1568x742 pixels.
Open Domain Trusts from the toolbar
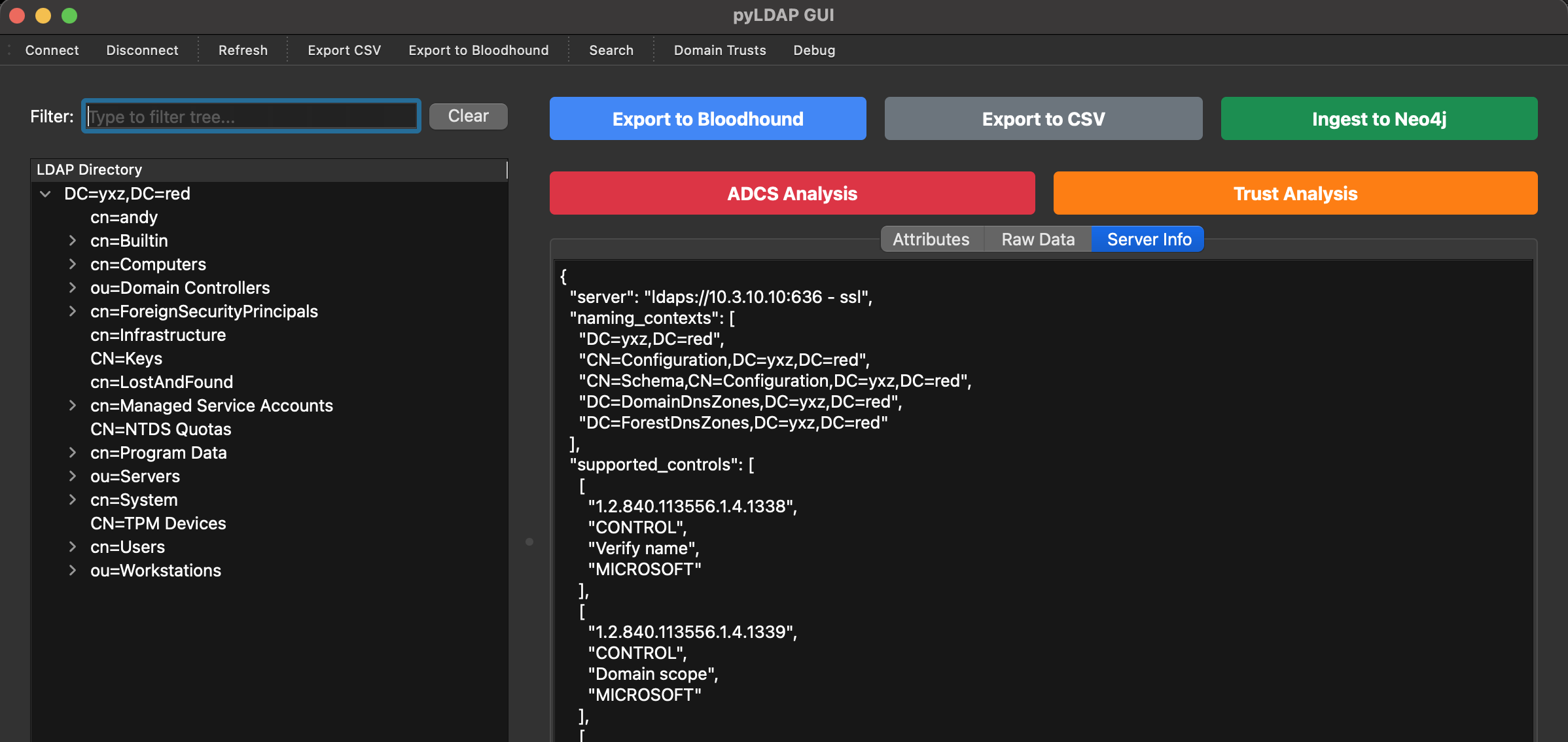point(720,50)
